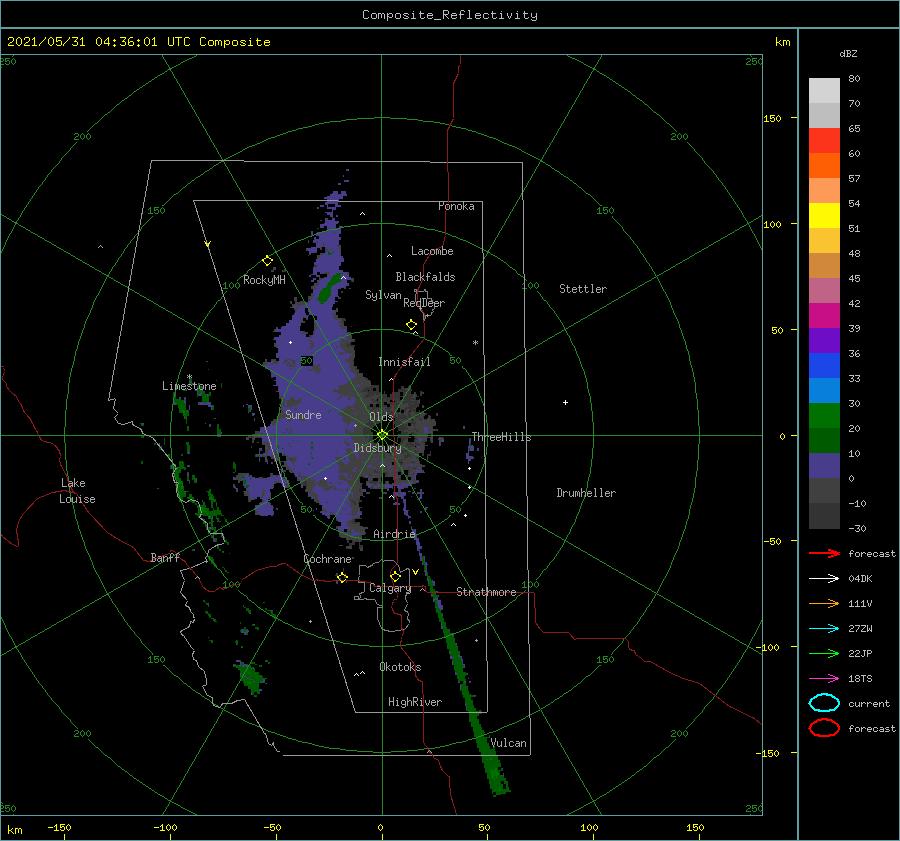
Task: Click the Ponoka label
Action: (x=456, y=206)
